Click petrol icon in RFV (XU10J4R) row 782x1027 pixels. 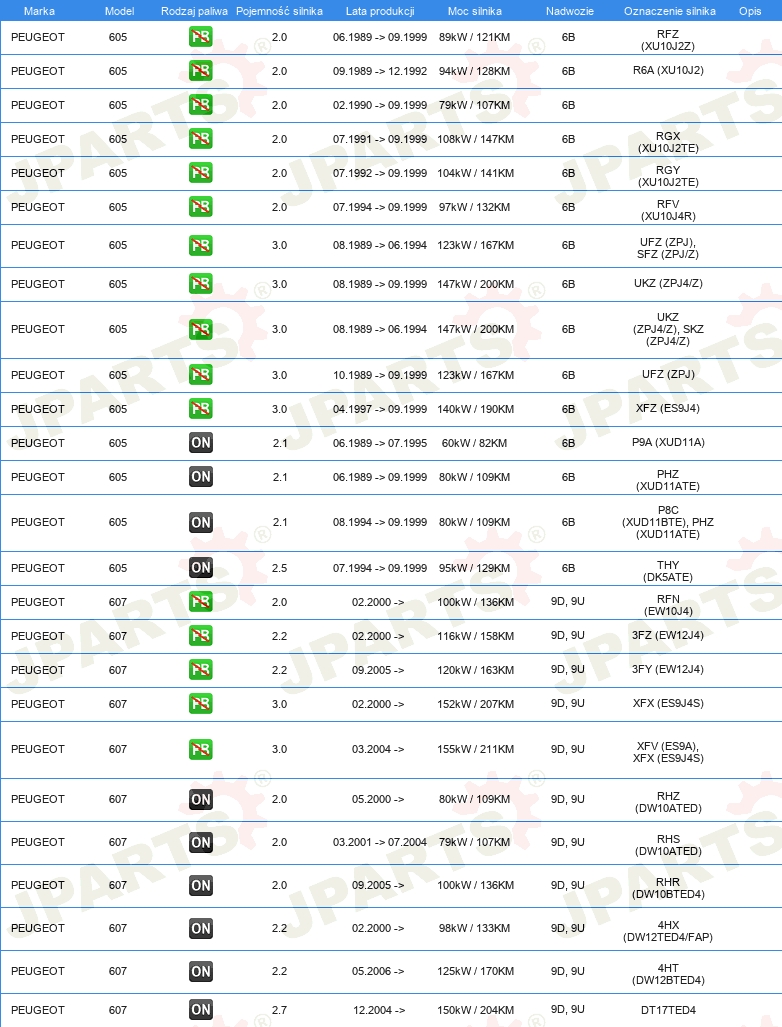200,207
